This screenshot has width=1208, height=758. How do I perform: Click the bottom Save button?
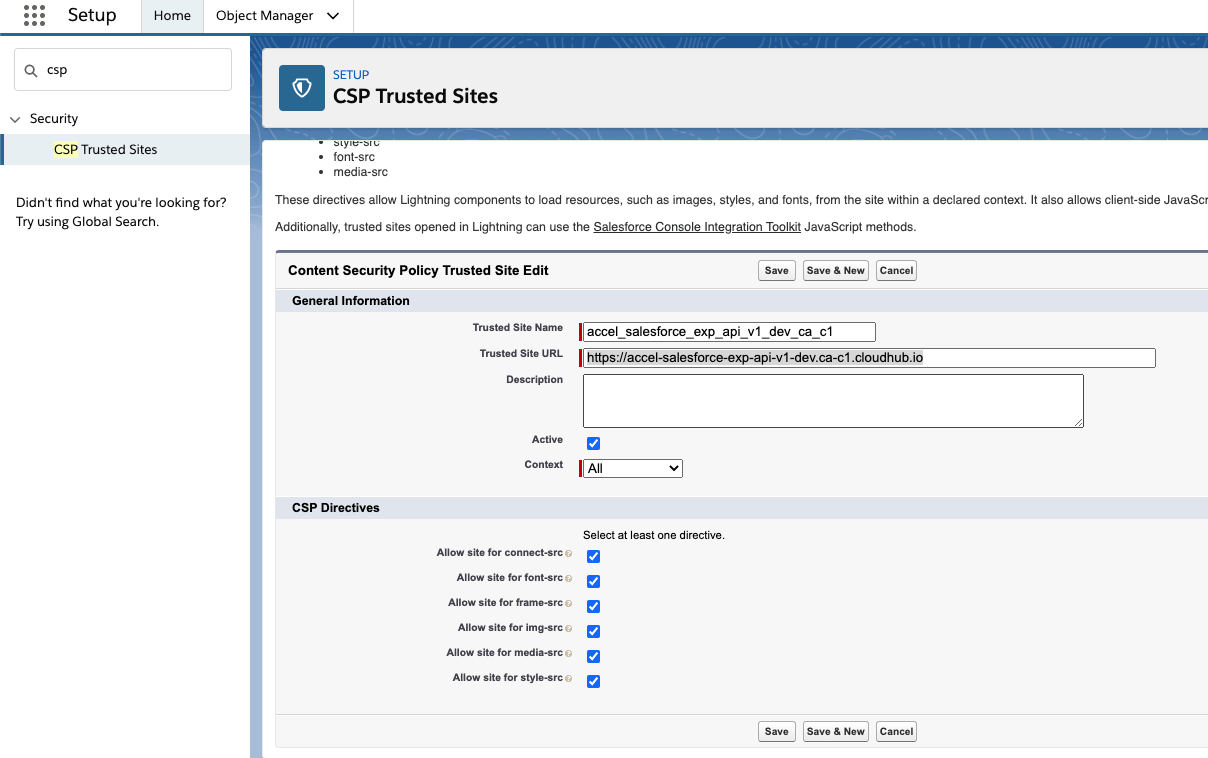(x=777, y=731)
